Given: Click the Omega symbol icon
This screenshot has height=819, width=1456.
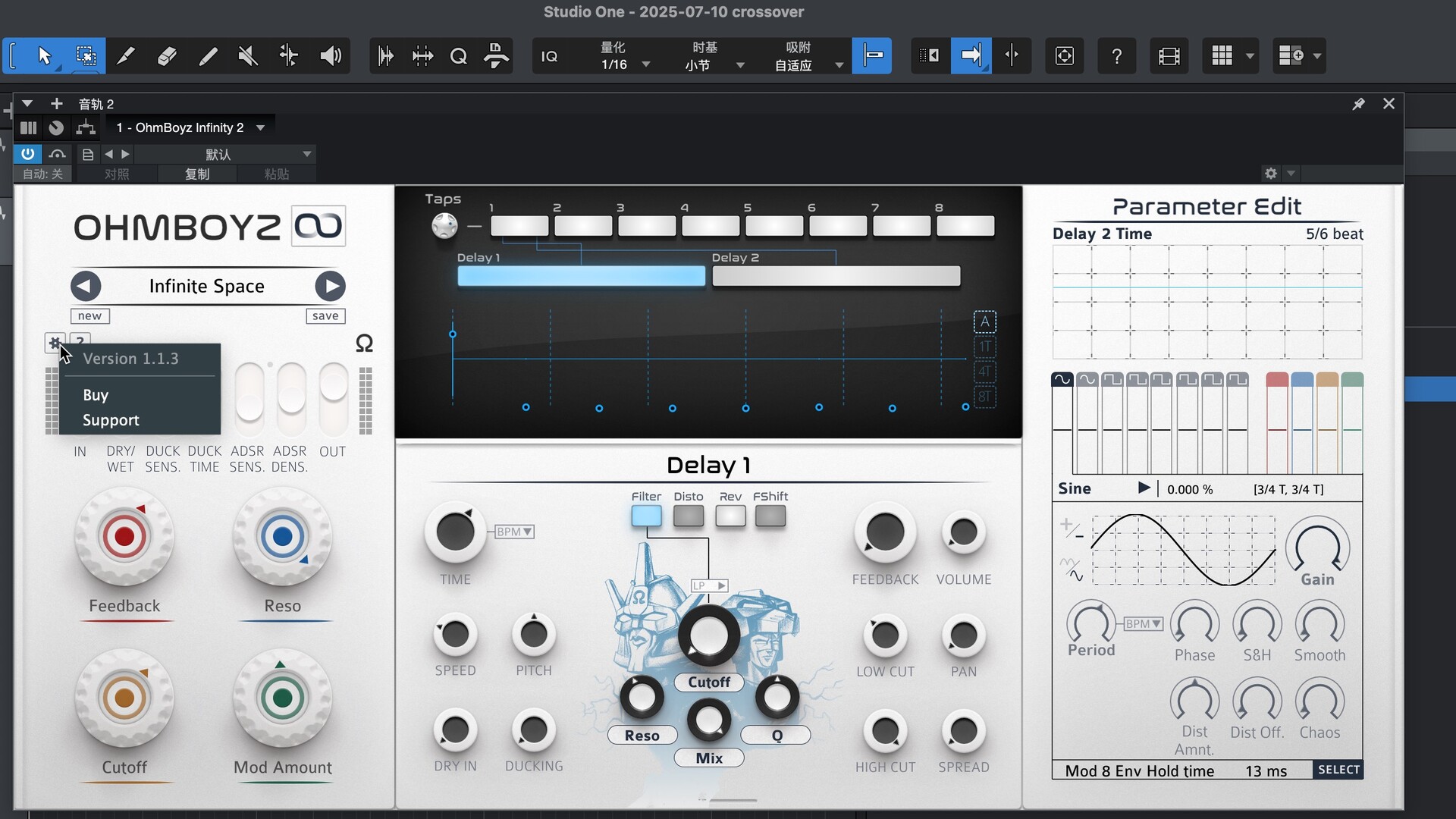Looking at the screenshot, I should [364, 344].
